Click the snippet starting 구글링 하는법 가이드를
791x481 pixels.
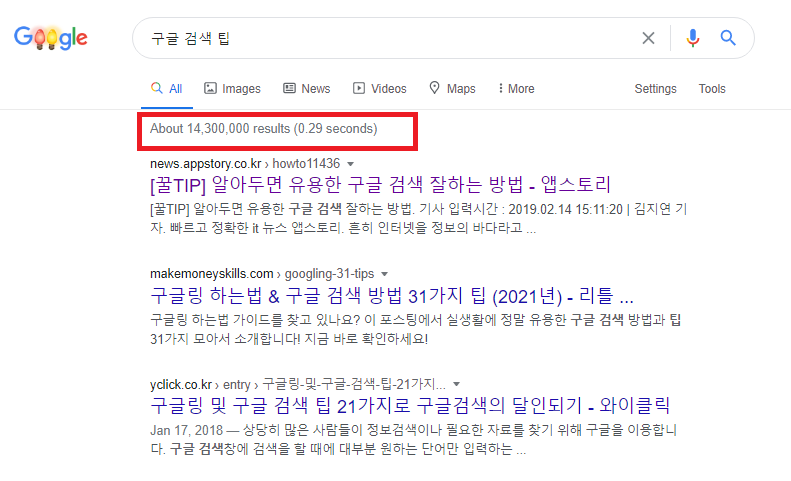(416, 329)
